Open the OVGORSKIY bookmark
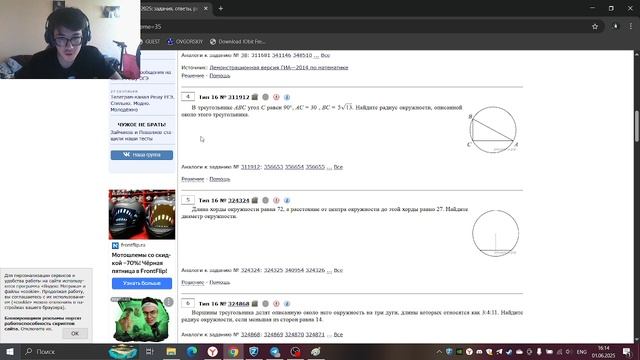 point(185,41)
